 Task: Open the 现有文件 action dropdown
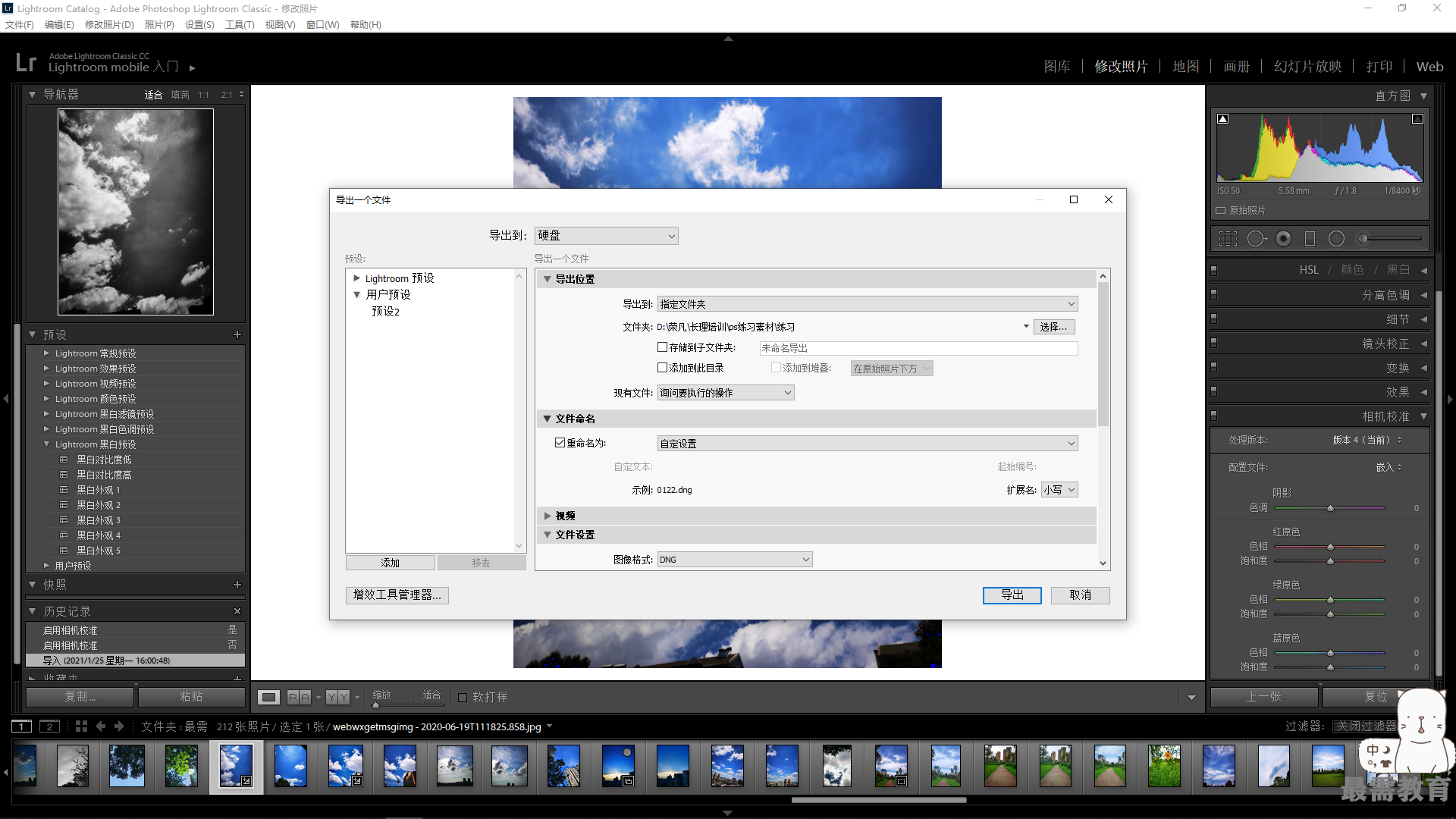[726, 393]
